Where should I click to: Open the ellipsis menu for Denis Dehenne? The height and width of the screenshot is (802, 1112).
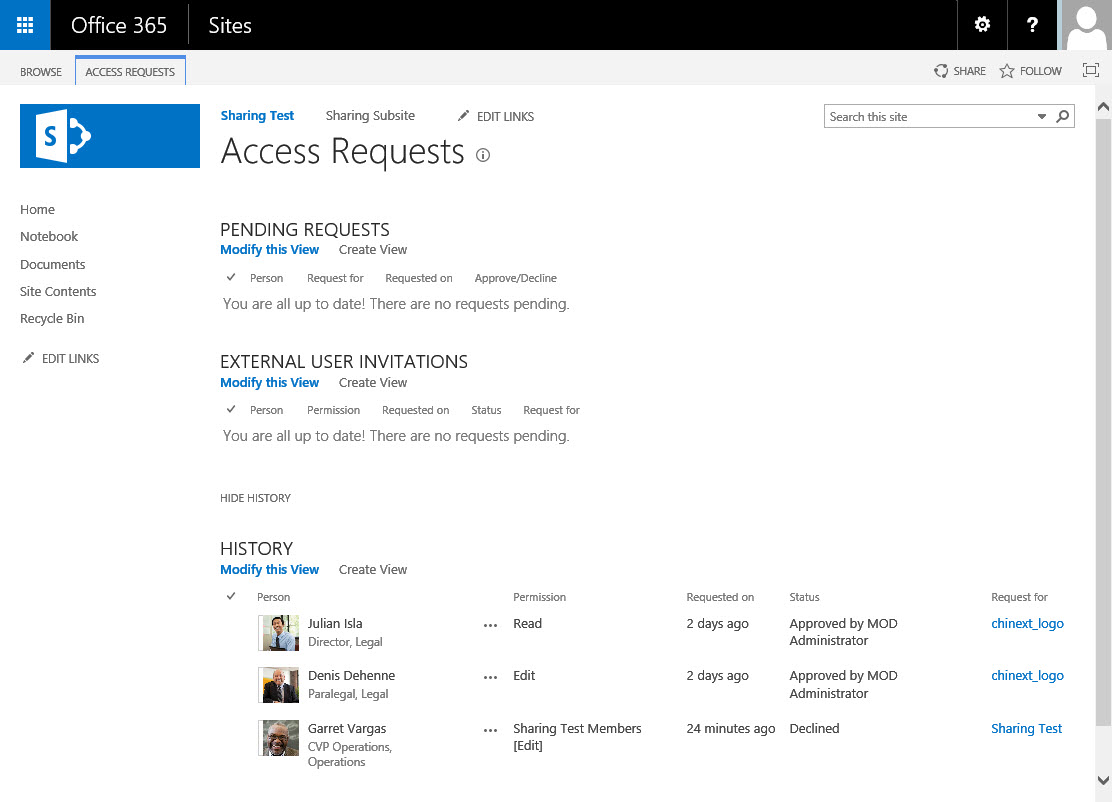click(x=490, y=677)
